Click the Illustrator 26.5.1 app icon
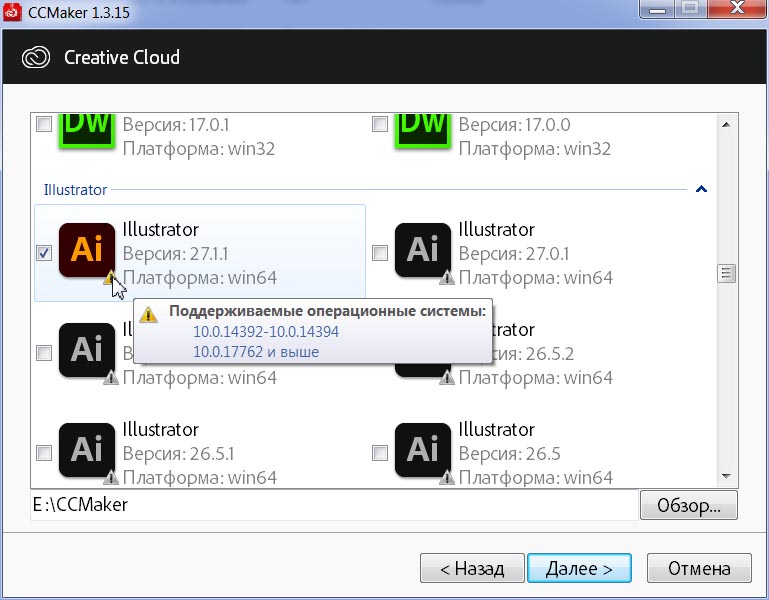This screenshot has height=600, width=769. (87, 450)
